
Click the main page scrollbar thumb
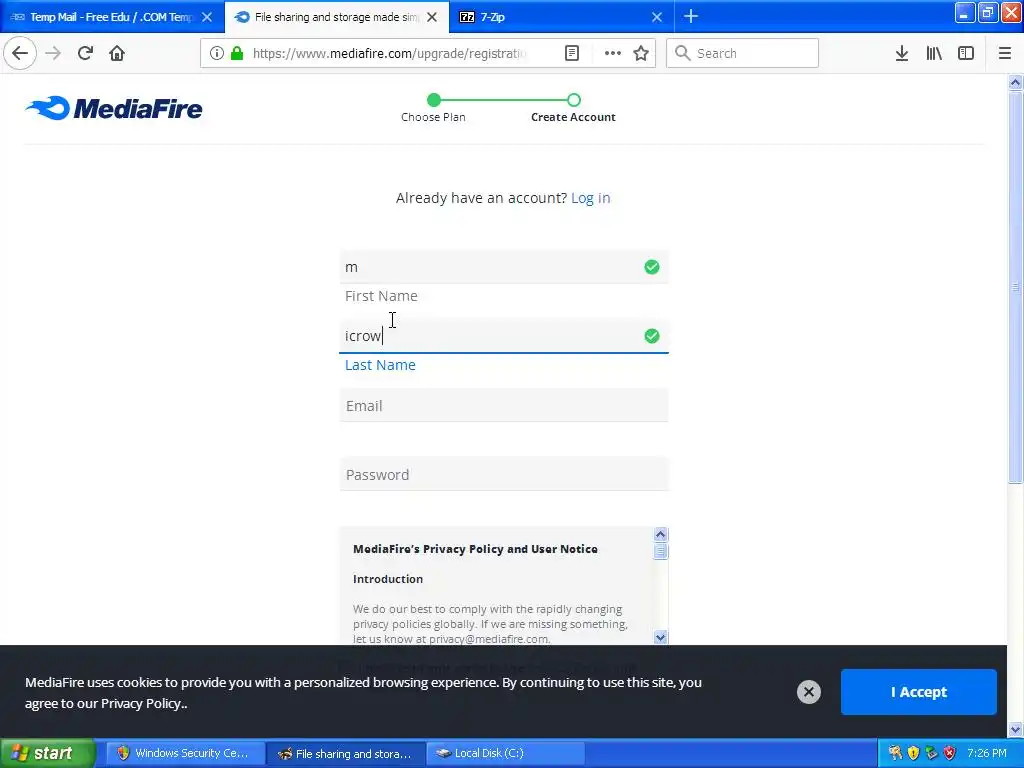[1015, 287]
